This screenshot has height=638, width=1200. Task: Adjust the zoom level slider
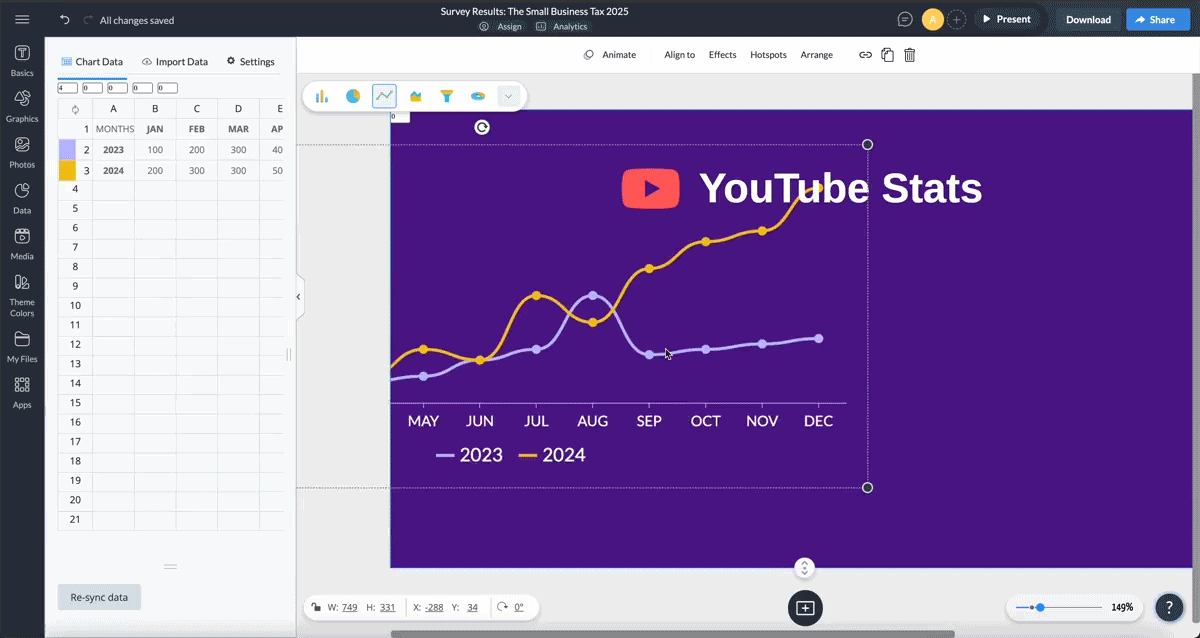pos(1042,607)
